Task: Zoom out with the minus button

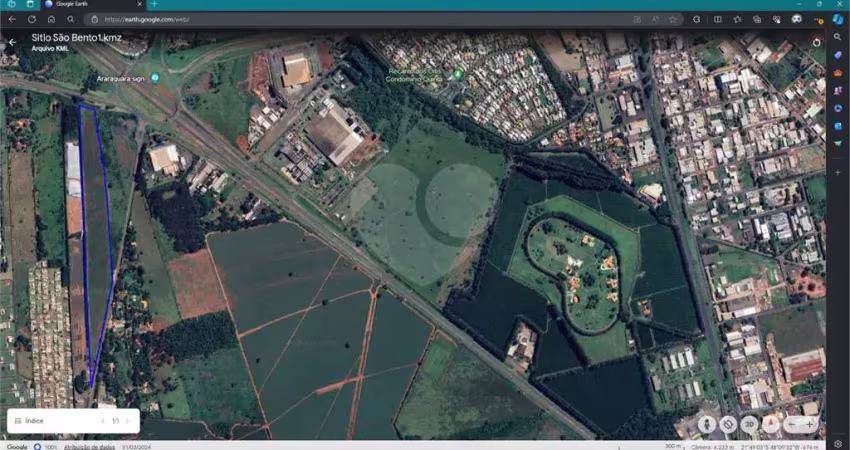Action: [x=794, y=424]
